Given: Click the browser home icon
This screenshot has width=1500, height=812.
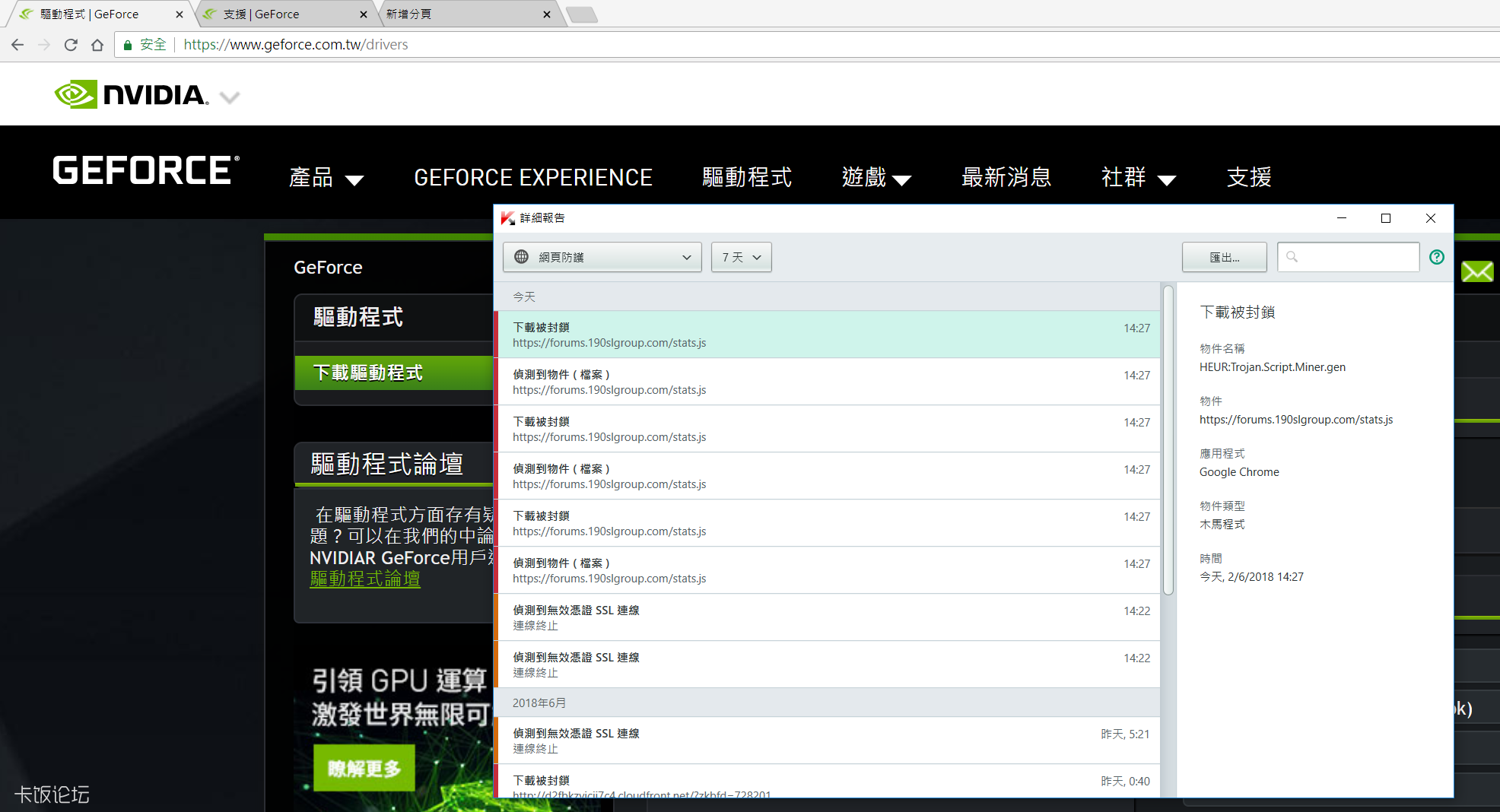Looking at the screenshot, I should click(97, 45).
